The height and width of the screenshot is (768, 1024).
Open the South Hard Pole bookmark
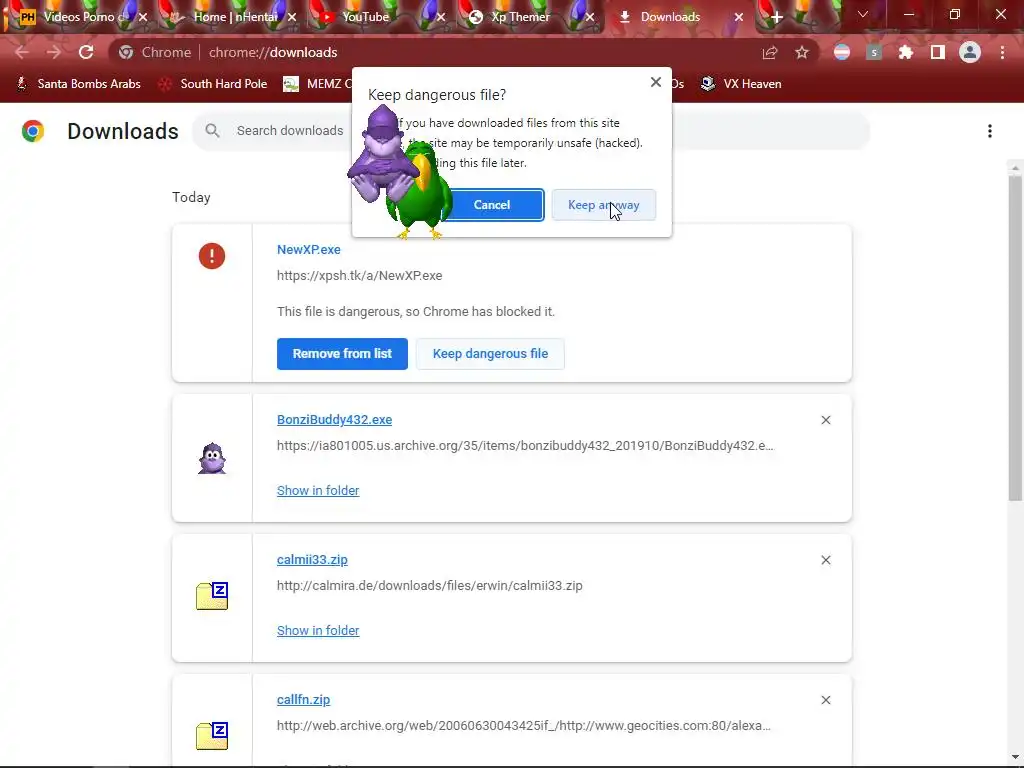214,84
